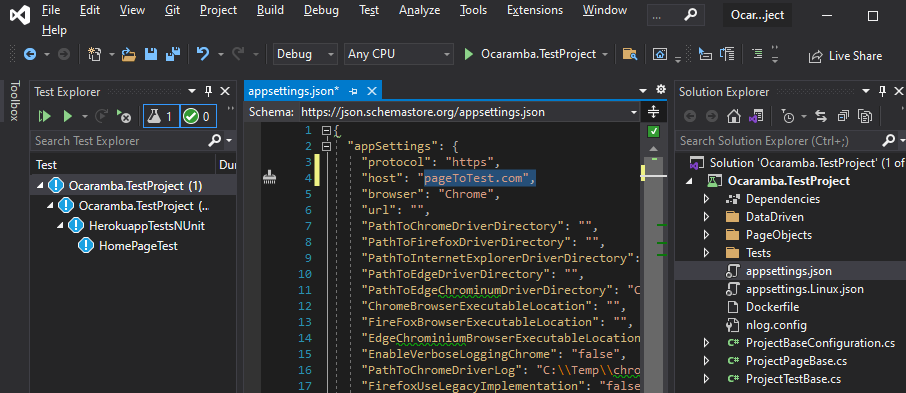Run all tests in Test Explorer
The height and width of the screenshot is (393, 906).
(44, 116)
